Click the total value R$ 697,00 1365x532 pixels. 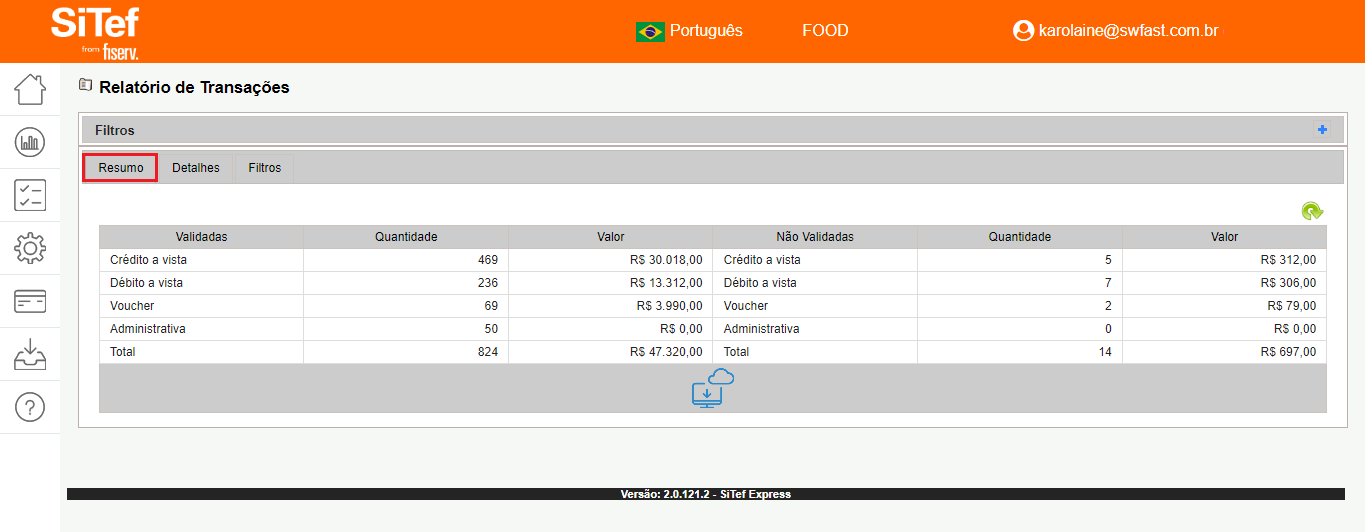[1288, 352]
